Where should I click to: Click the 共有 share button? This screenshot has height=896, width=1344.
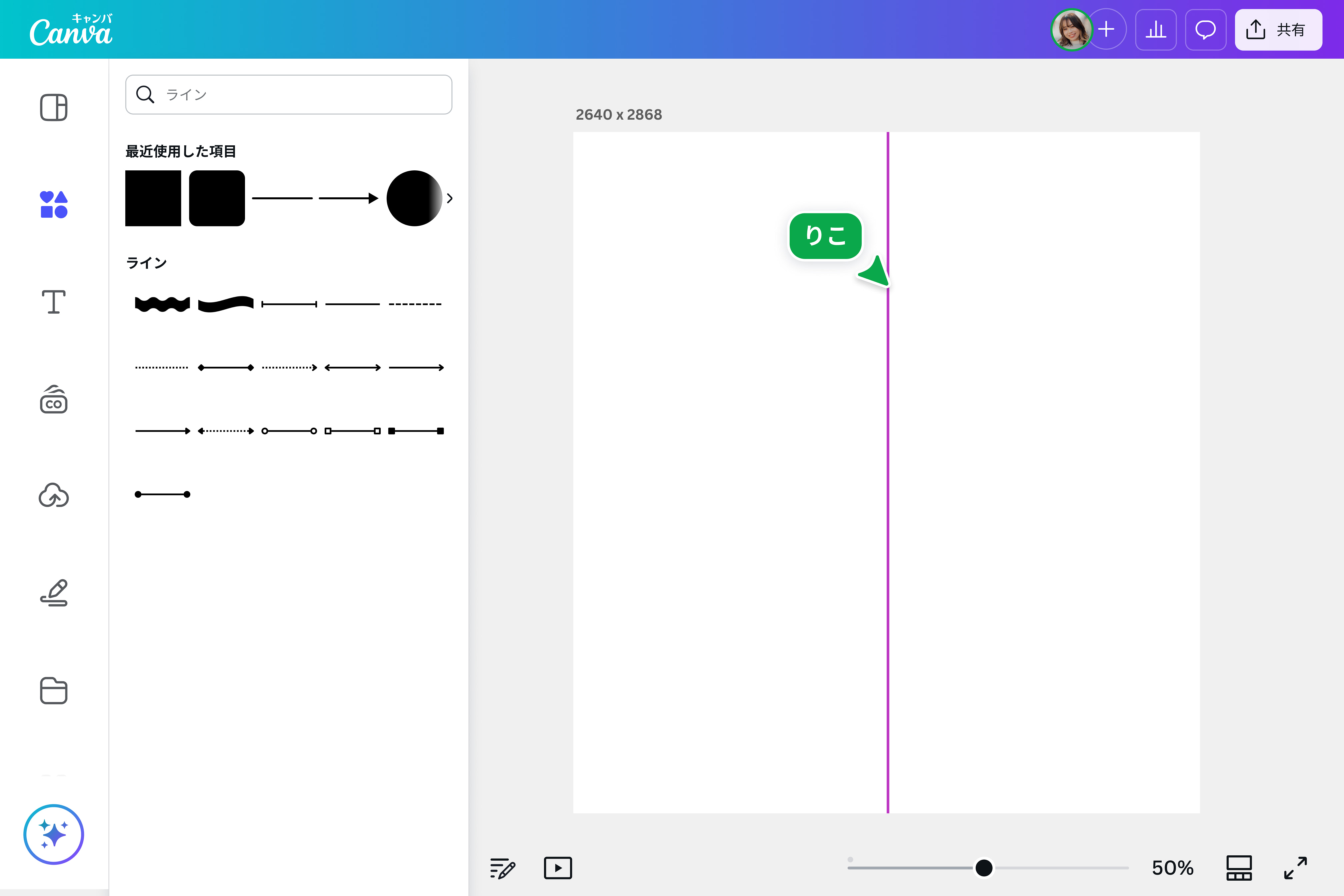tap(1278, 29)
